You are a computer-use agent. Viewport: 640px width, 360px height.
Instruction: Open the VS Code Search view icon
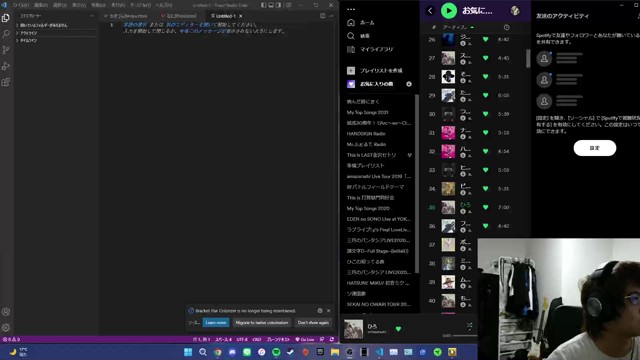(x=6, y=34)
